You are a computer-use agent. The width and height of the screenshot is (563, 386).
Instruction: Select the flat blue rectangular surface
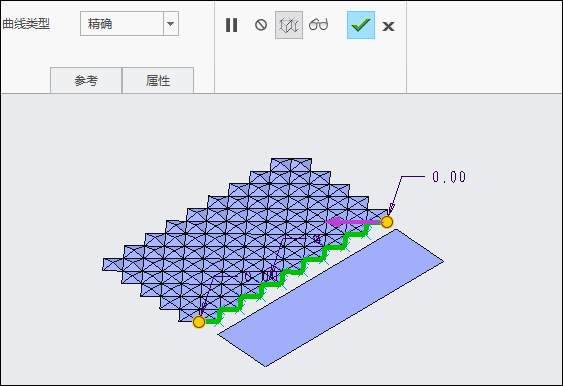[x=331, y=298]
